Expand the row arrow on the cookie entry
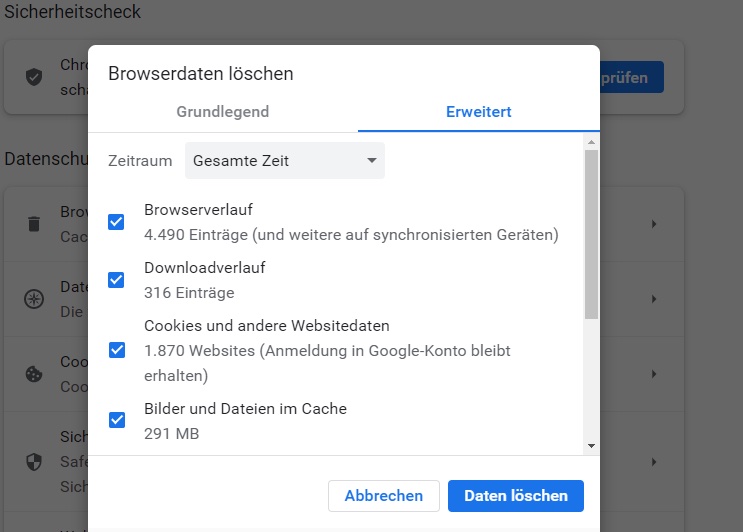The width and height of the screenshot is (743, 532). (654, 374)
